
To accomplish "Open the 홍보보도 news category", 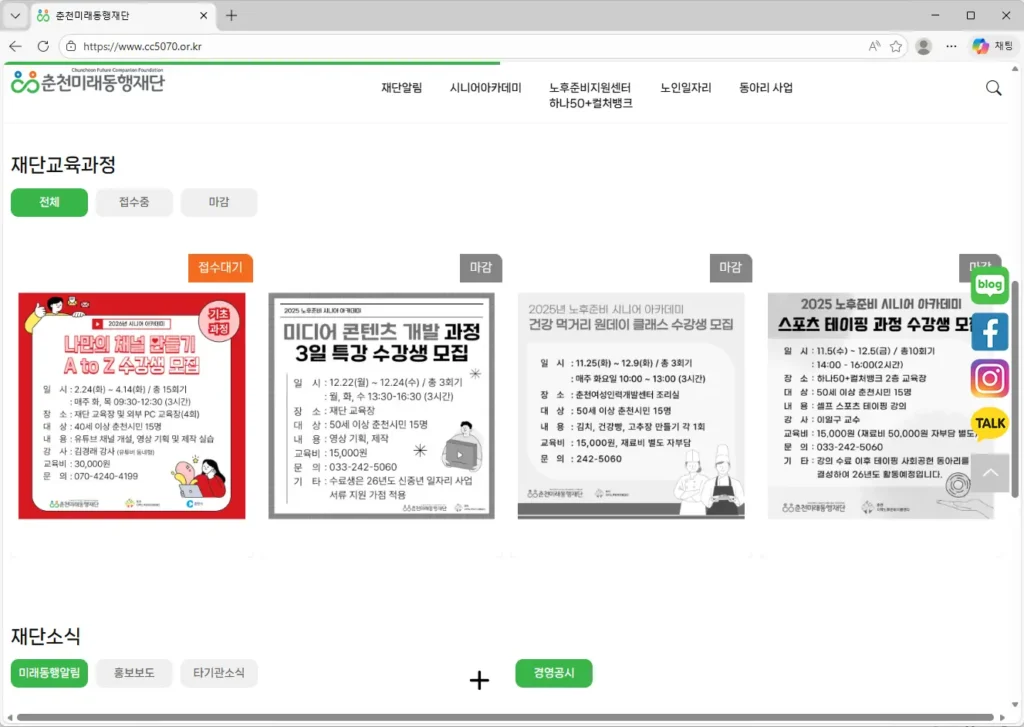I will coord(134,673).
